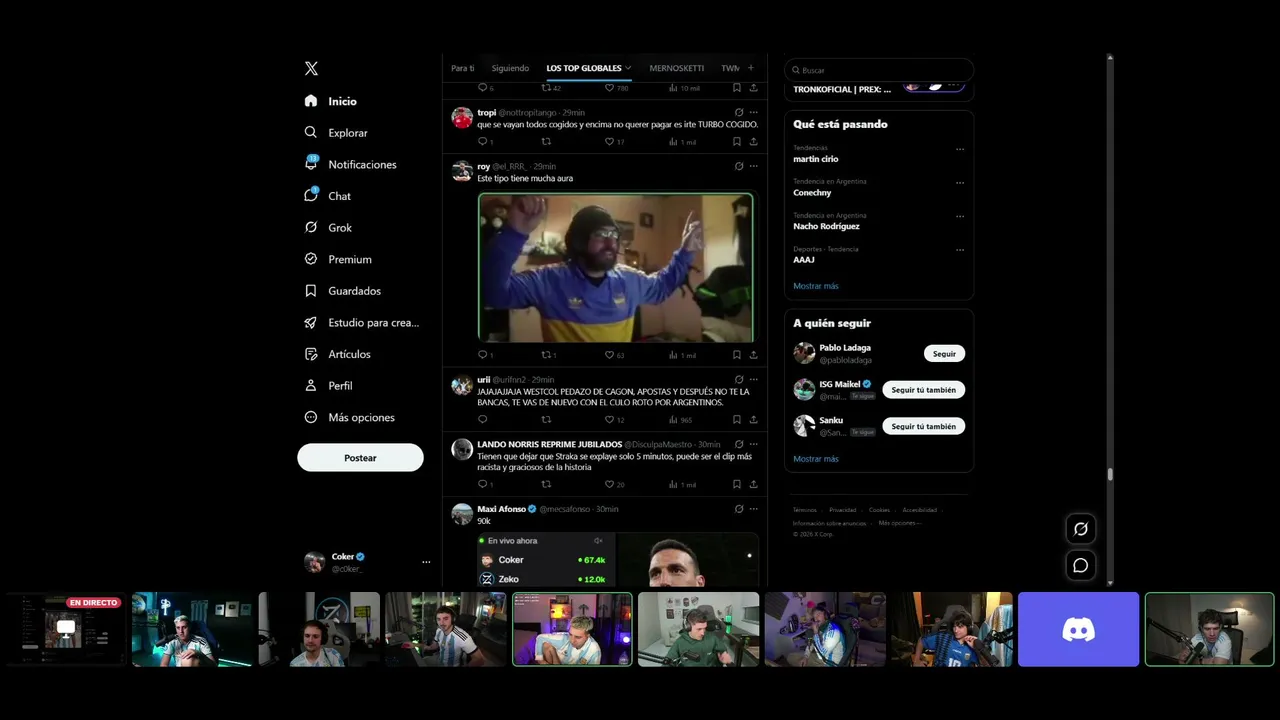Open more options on urii's post
This screenshot has width=1280, height=720.
pos(754,380)
